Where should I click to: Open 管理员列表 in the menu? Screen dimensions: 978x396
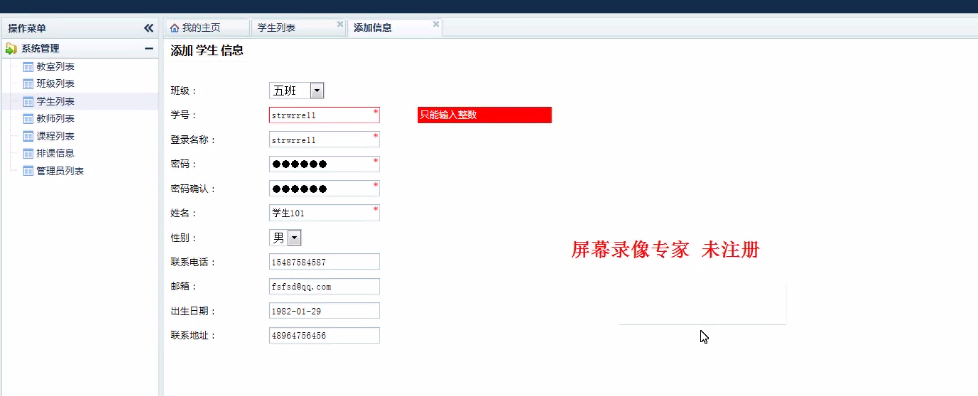point(60,171)
